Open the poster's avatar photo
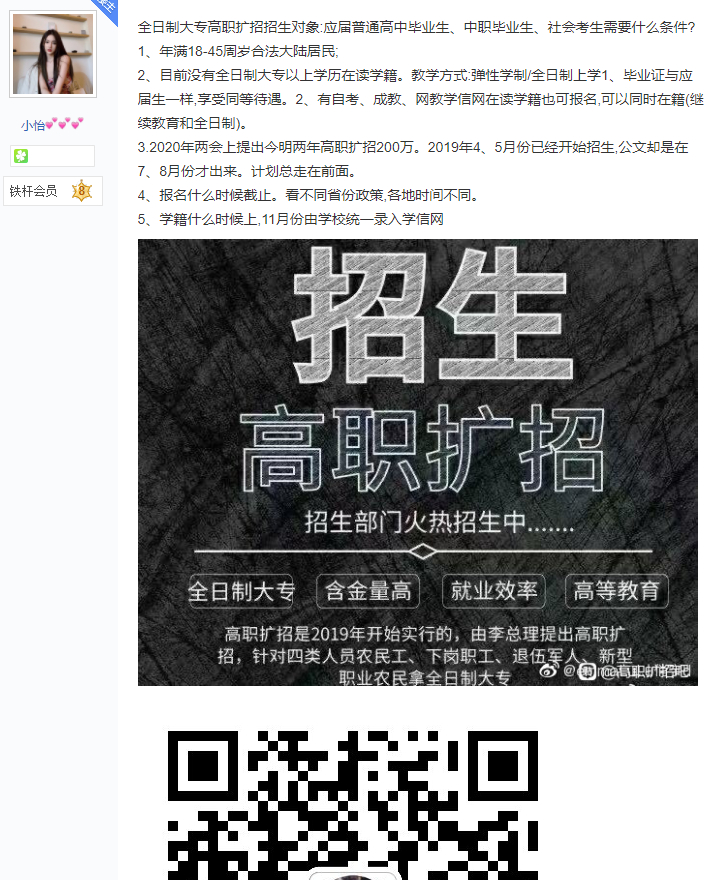Viewport: 707px width, 880px height. [53, 54]
